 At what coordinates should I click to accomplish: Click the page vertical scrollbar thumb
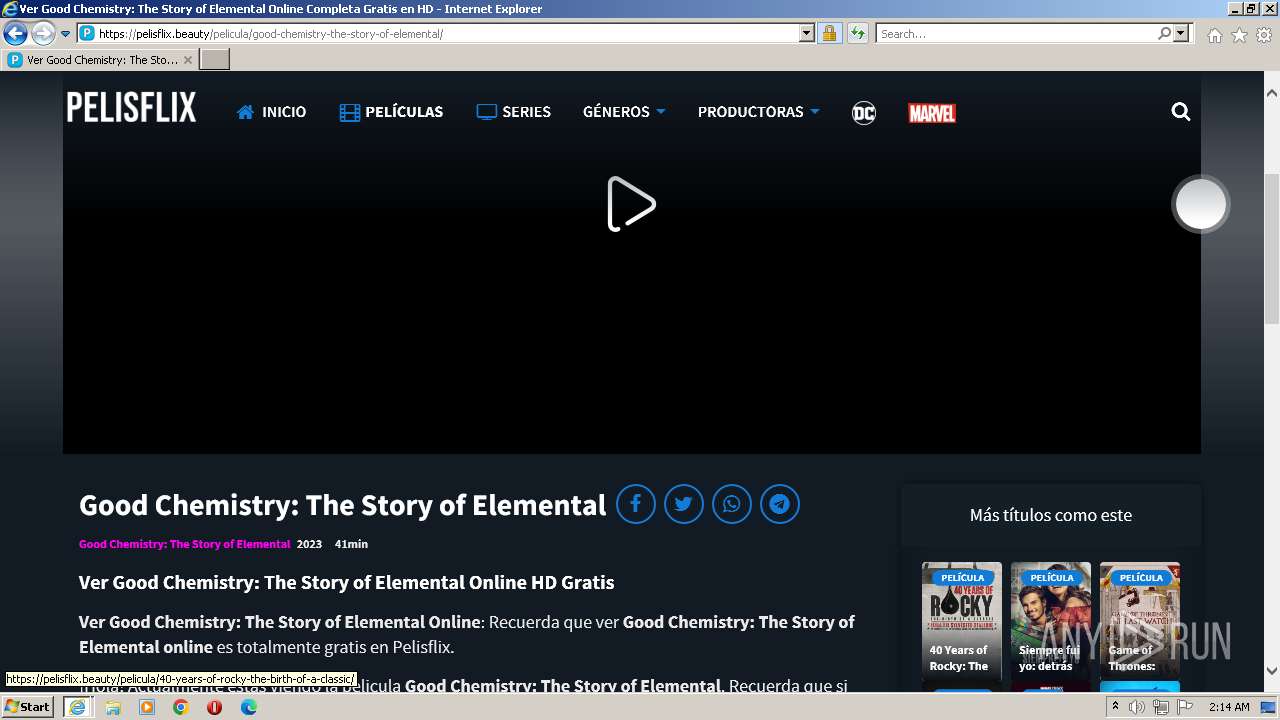point(1272,248)
